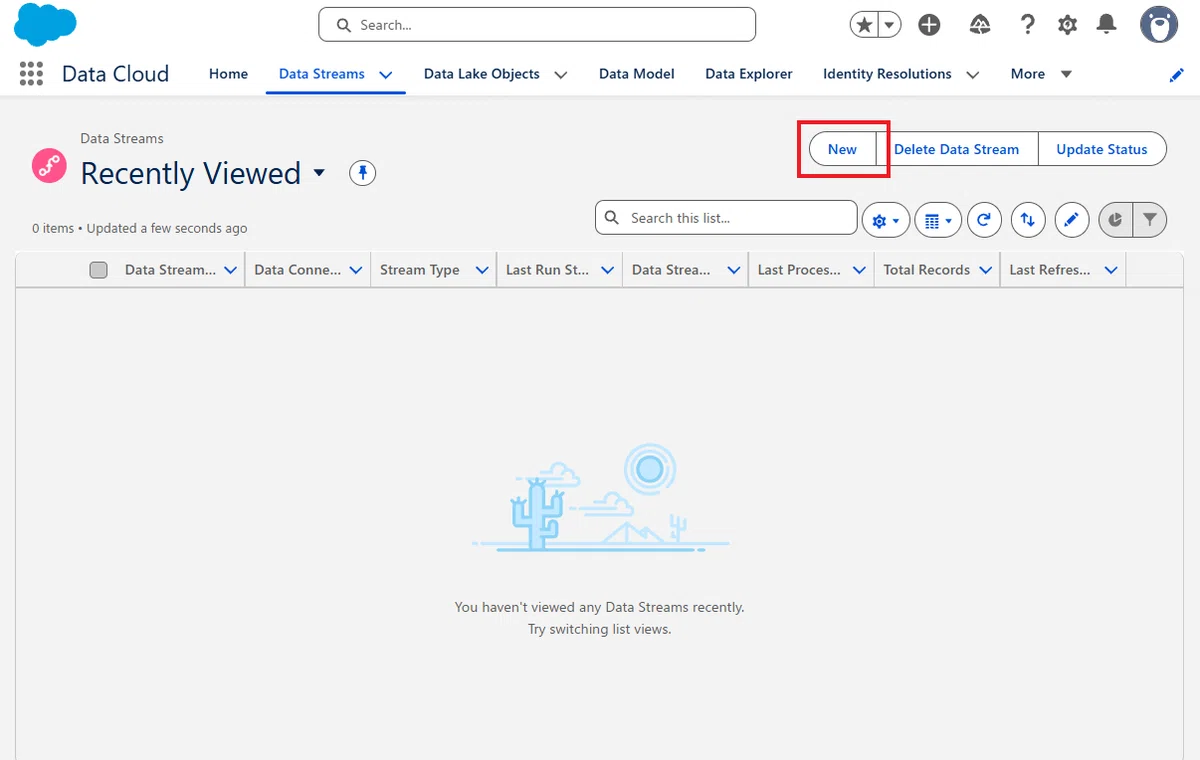Sort by the Stream Type column header
This screenshot has height=760, width=1200.
[420, 270]
